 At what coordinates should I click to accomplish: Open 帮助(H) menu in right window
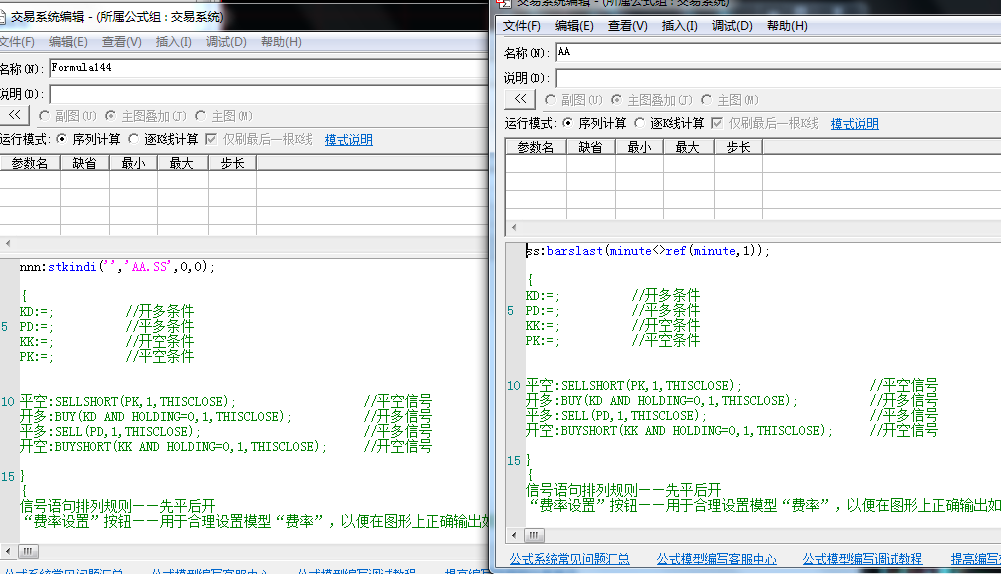click(x=787, y=26)
